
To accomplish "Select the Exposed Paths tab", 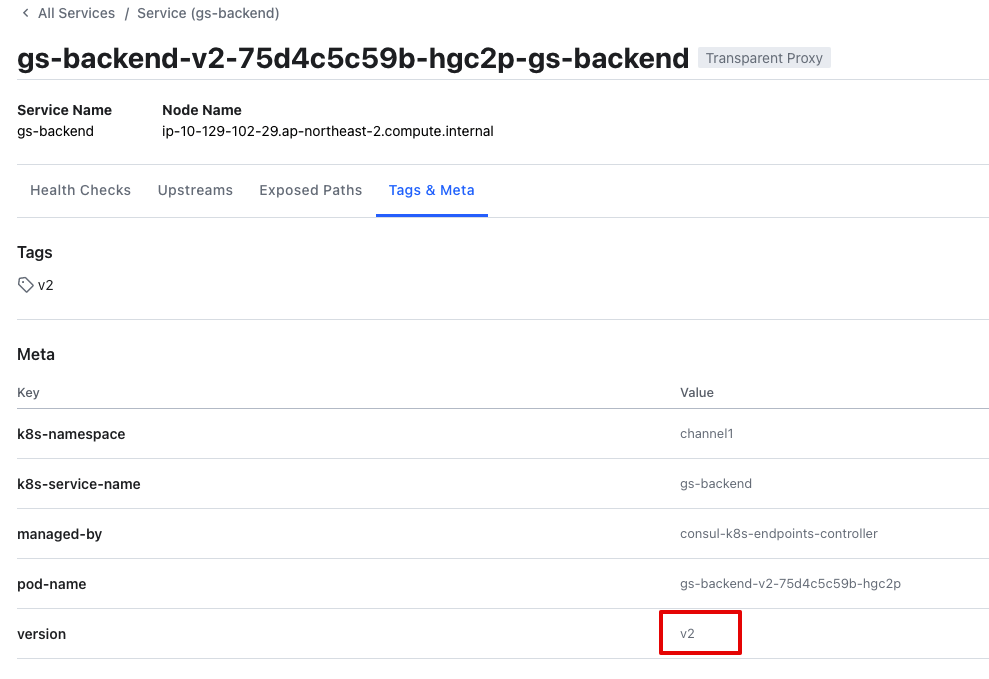I will (310, 190).
